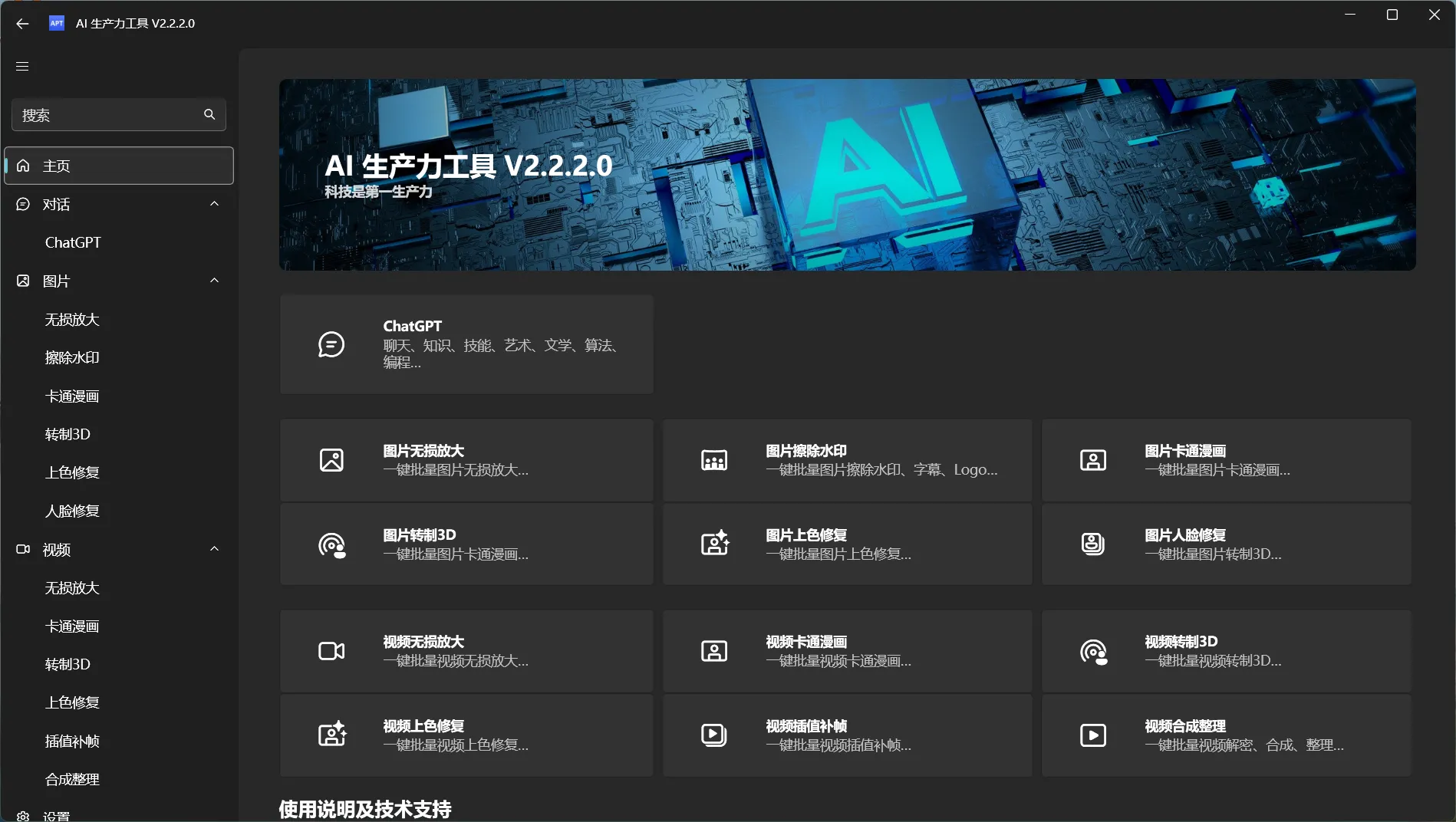Open the 图片无损放大 card

click(x=466, y=460)
